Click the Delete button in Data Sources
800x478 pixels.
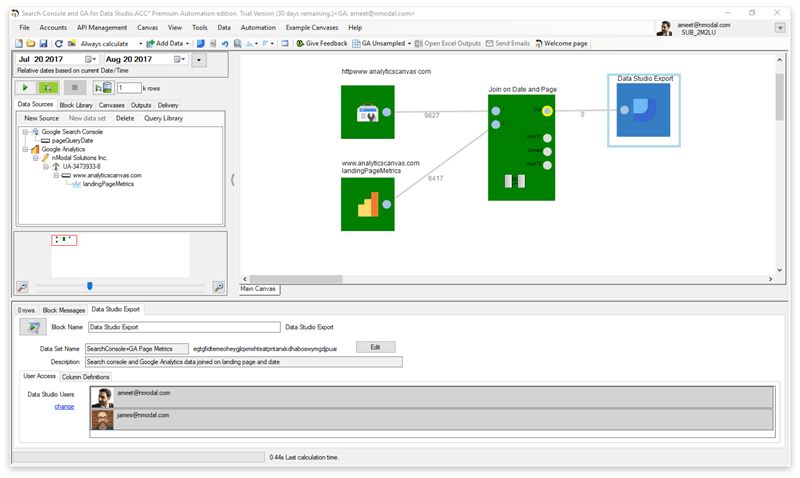[125, 118]
